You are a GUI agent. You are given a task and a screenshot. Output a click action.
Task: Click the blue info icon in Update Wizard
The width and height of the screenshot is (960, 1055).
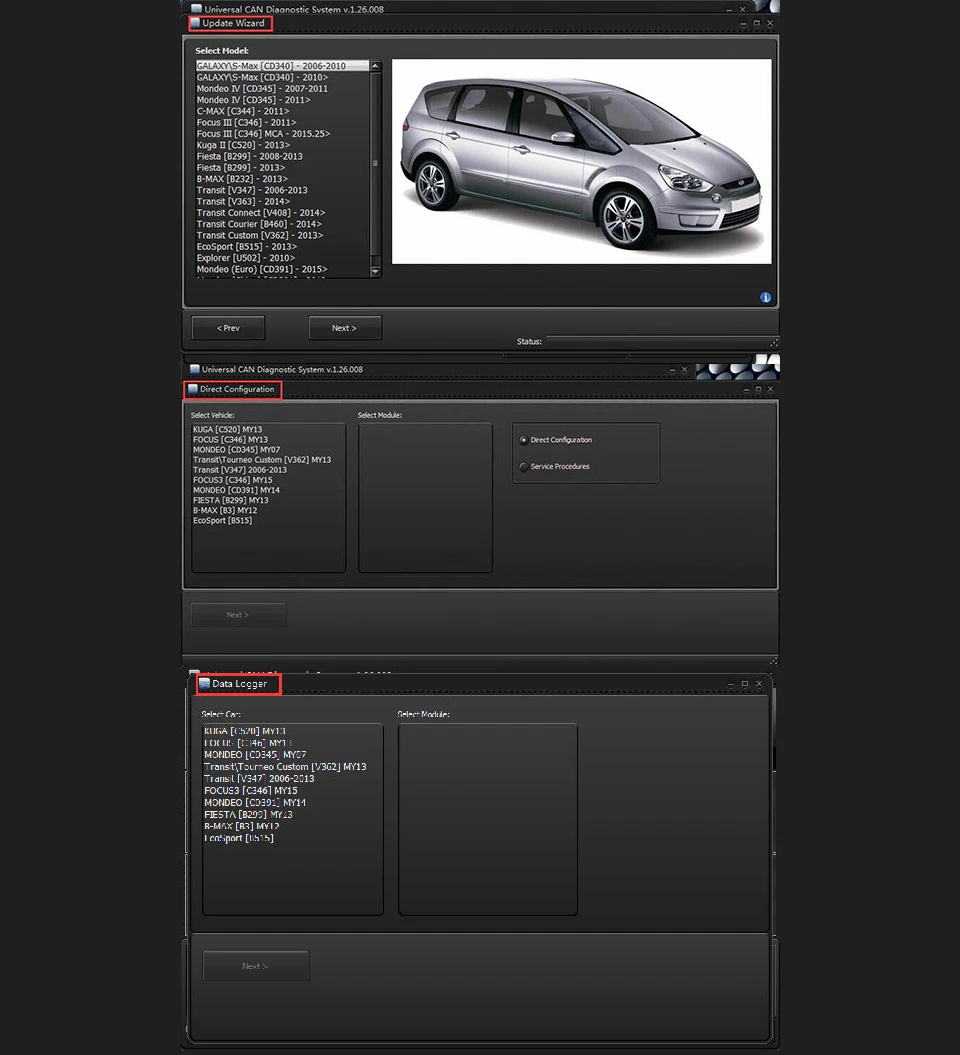pos(766,297)
